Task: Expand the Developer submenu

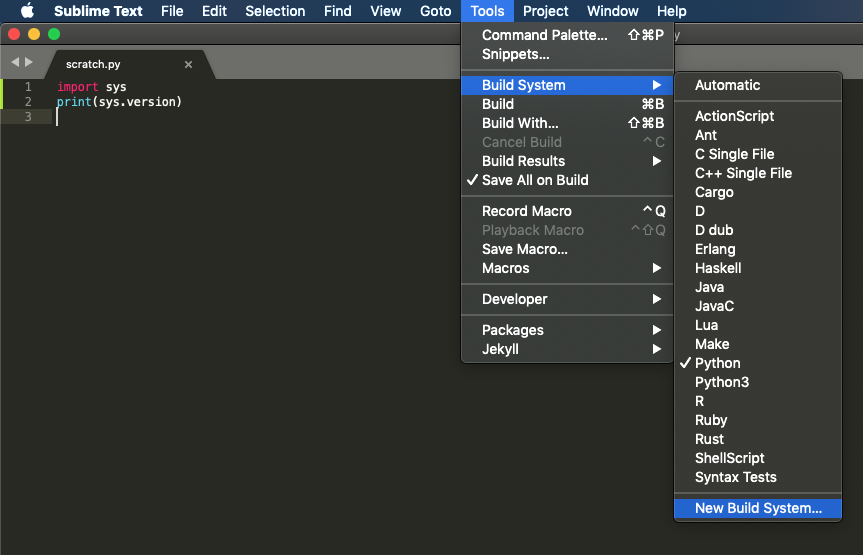Action: pos(567,299)
